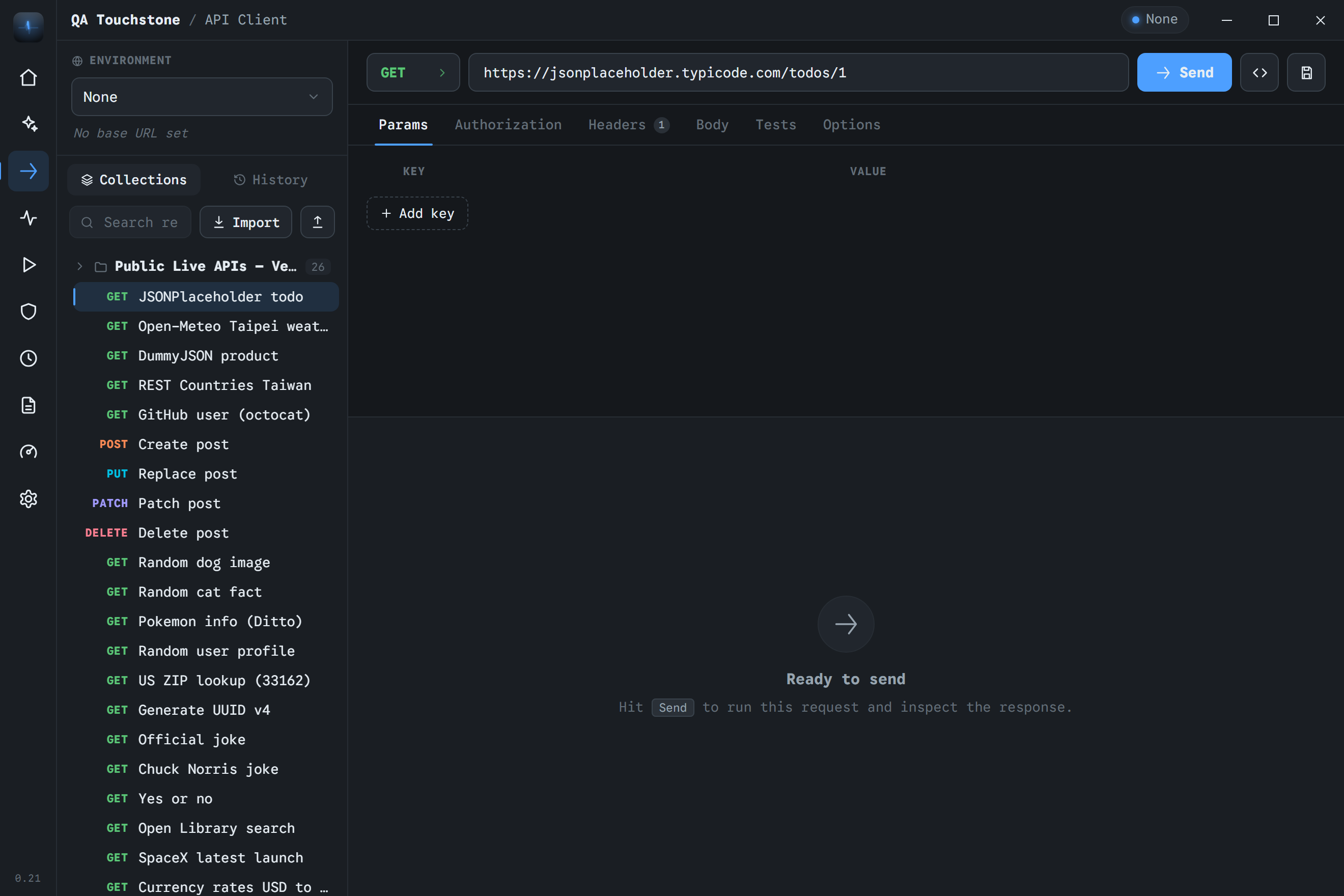The width and height of the screenshot is (1344, 896).
Task: Click the Headers count badge 1
Action: pos(661,125)
